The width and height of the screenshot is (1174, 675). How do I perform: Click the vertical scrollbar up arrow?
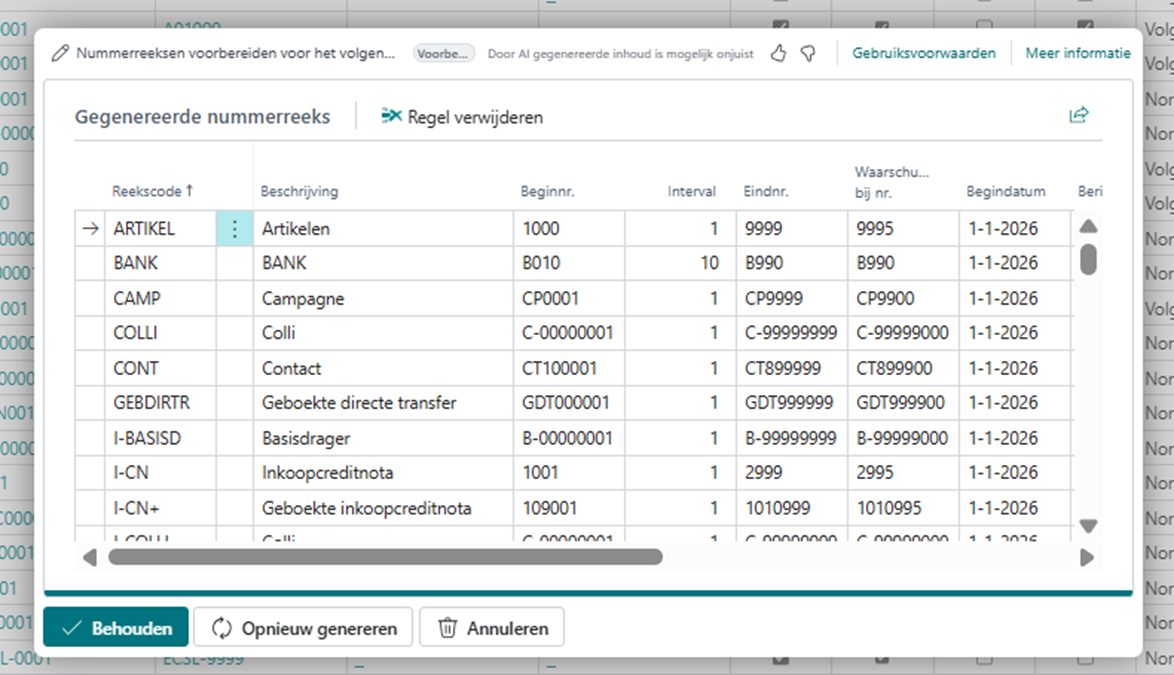(1089, 226)
